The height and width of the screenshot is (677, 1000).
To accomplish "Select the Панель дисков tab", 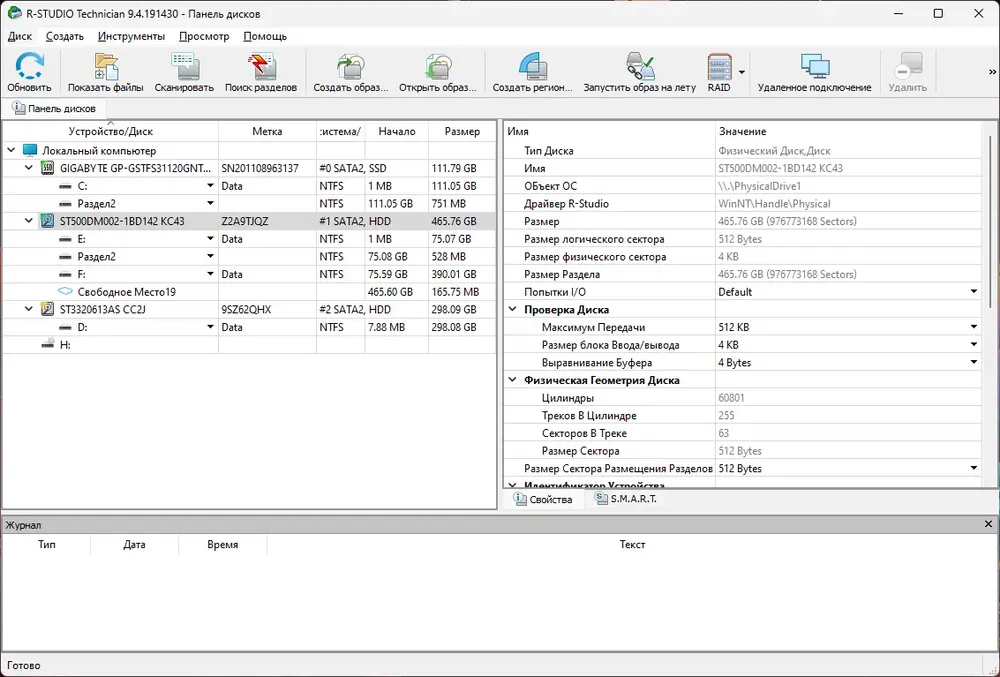I will pos(54,108).
